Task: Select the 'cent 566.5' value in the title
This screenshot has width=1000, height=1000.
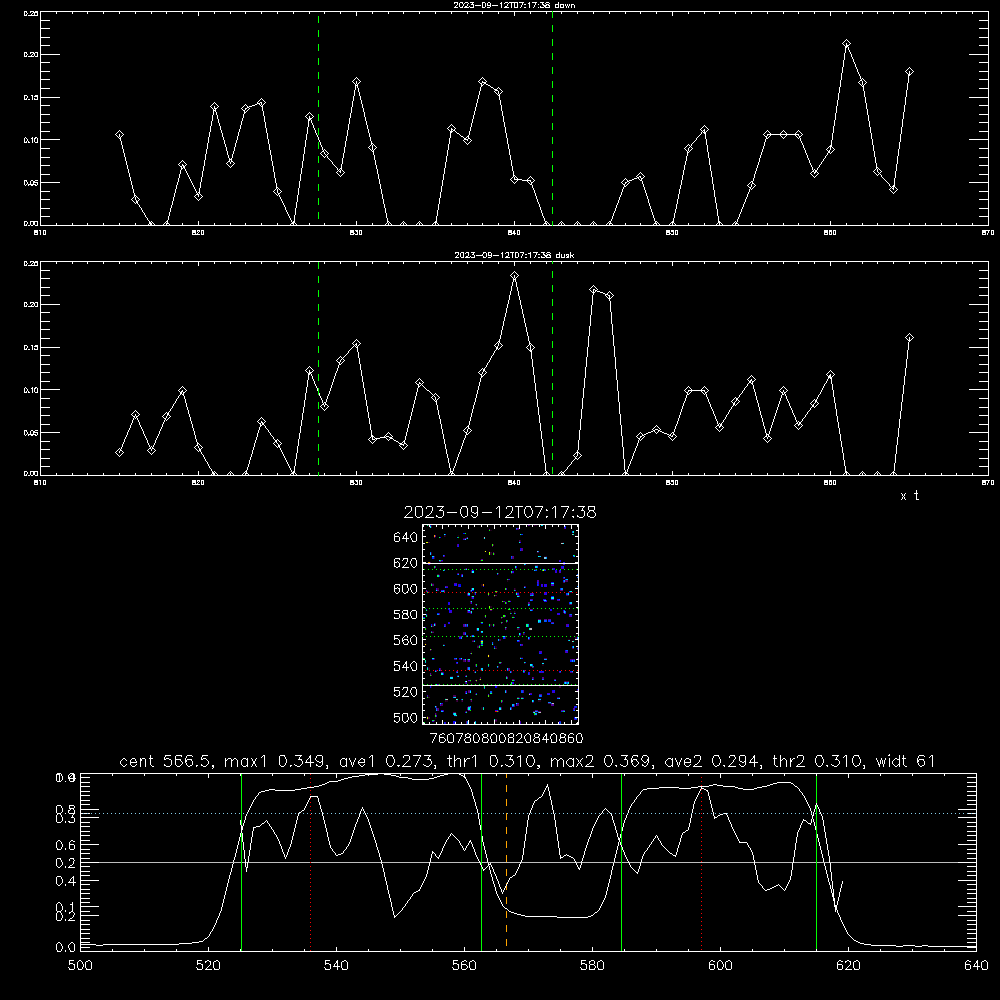Action: coord(168,761)
